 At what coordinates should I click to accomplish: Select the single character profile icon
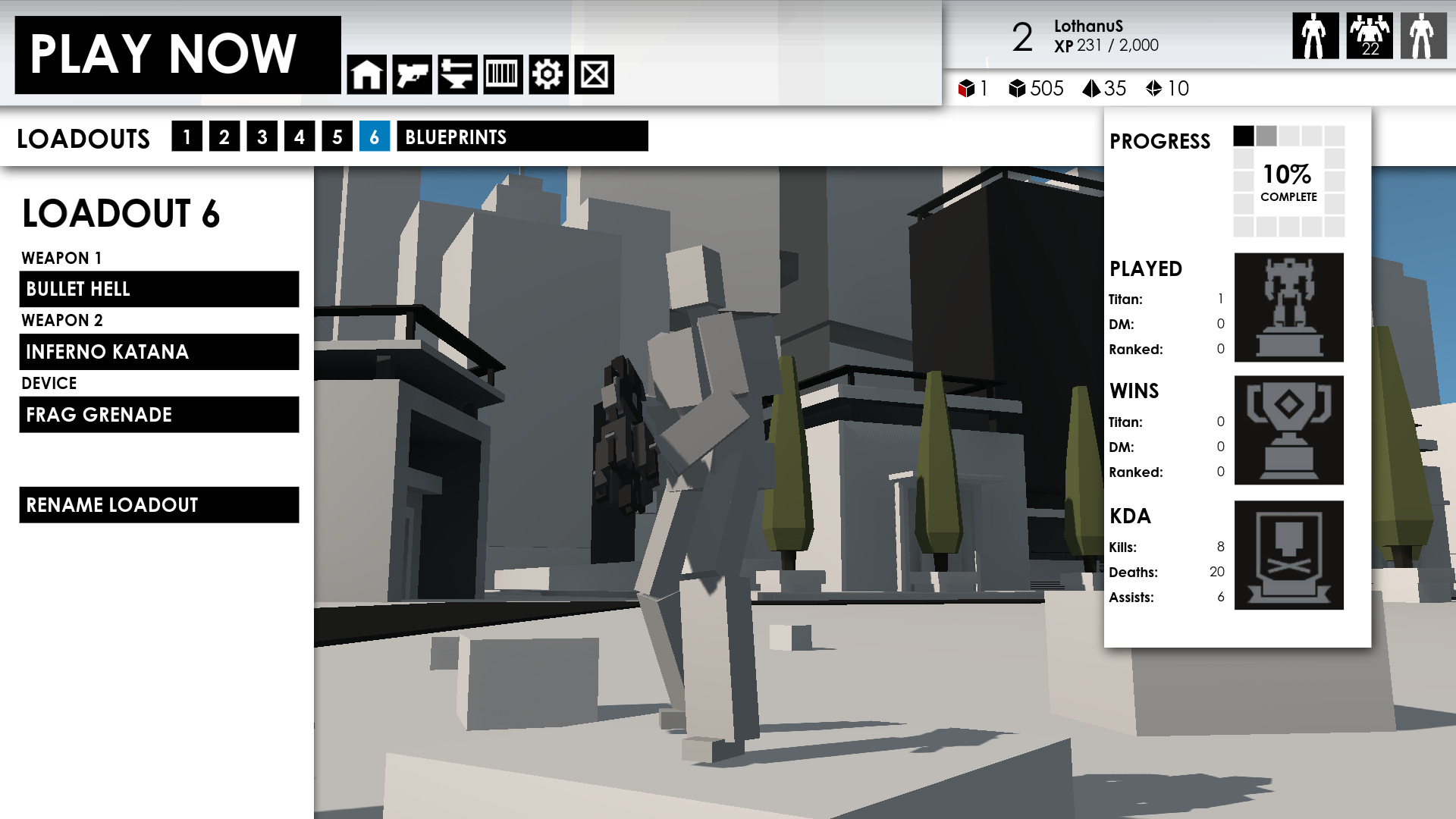tap(1315, 36)
